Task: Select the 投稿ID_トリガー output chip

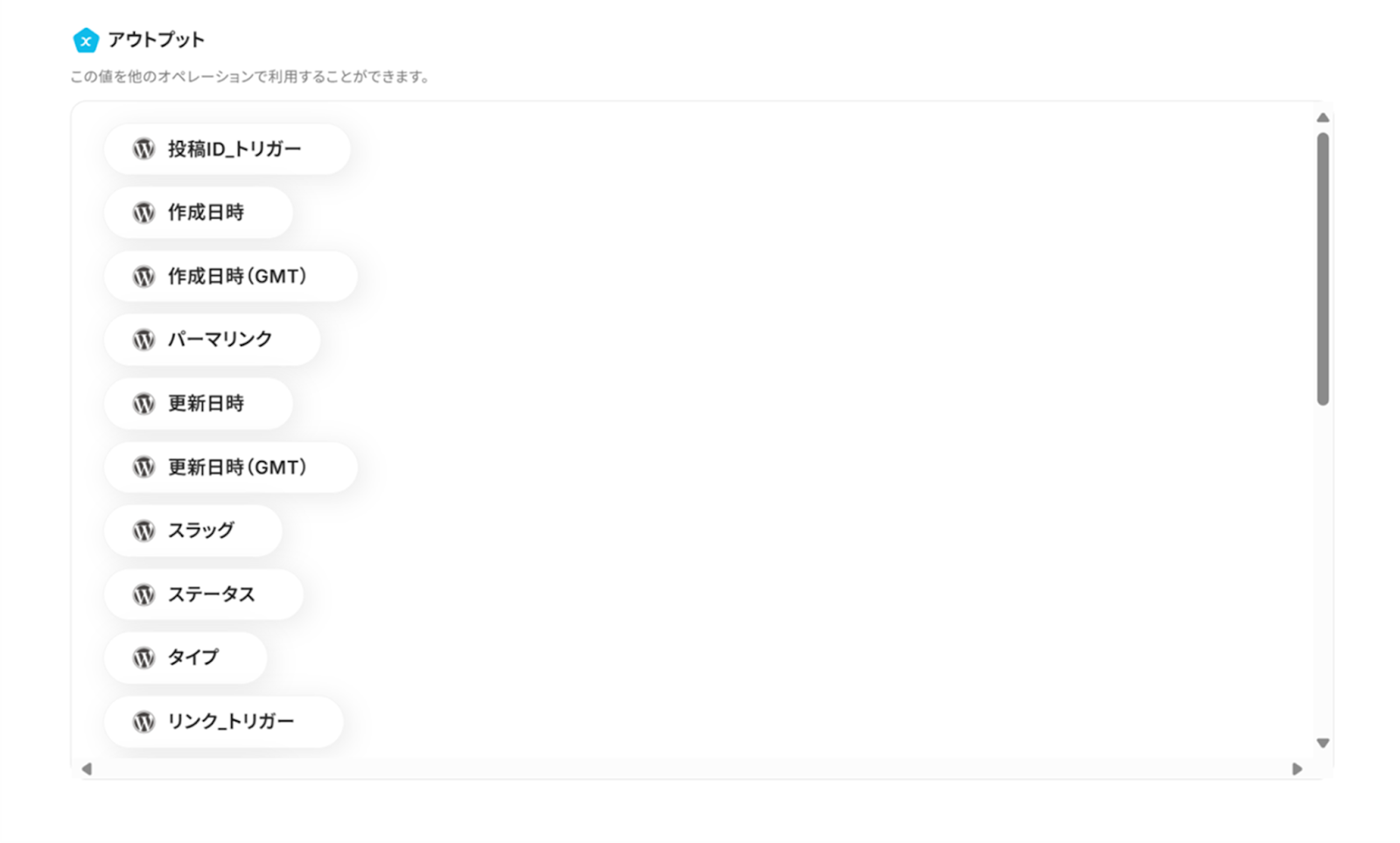Action: point(227,149)
